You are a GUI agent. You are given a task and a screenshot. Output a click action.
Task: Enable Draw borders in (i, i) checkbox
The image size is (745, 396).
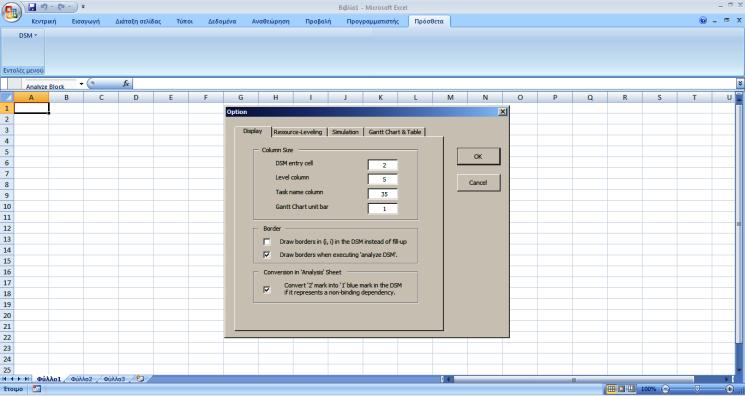tap(267, 241)
